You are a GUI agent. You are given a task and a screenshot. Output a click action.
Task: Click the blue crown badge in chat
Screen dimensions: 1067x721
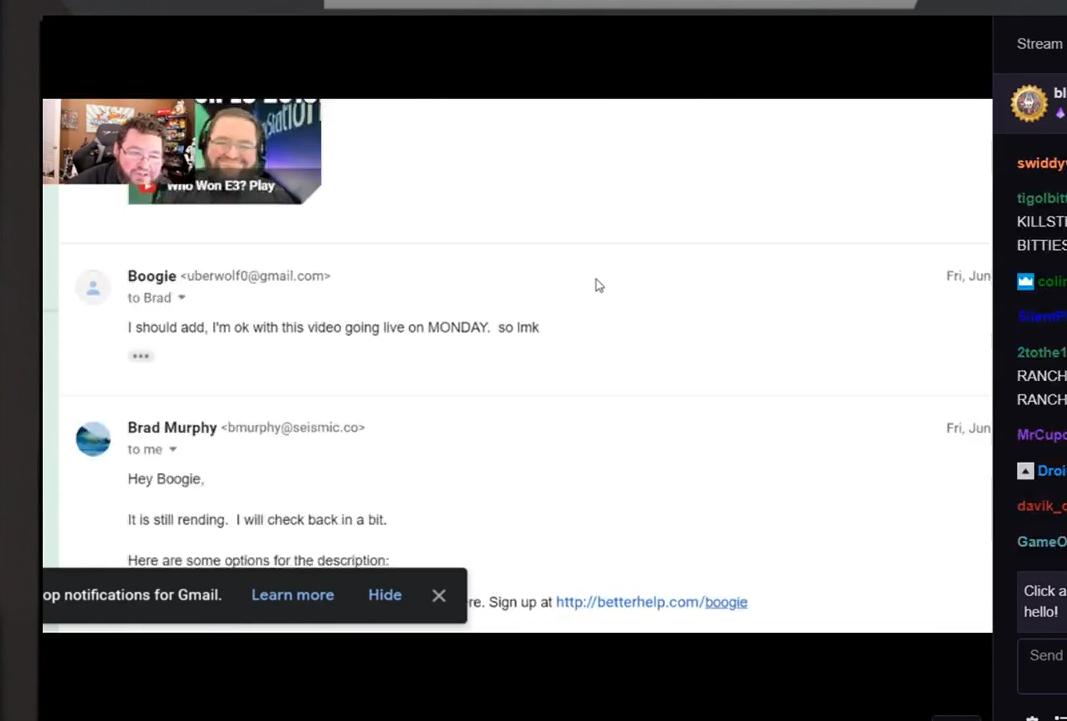(1025, 281)
